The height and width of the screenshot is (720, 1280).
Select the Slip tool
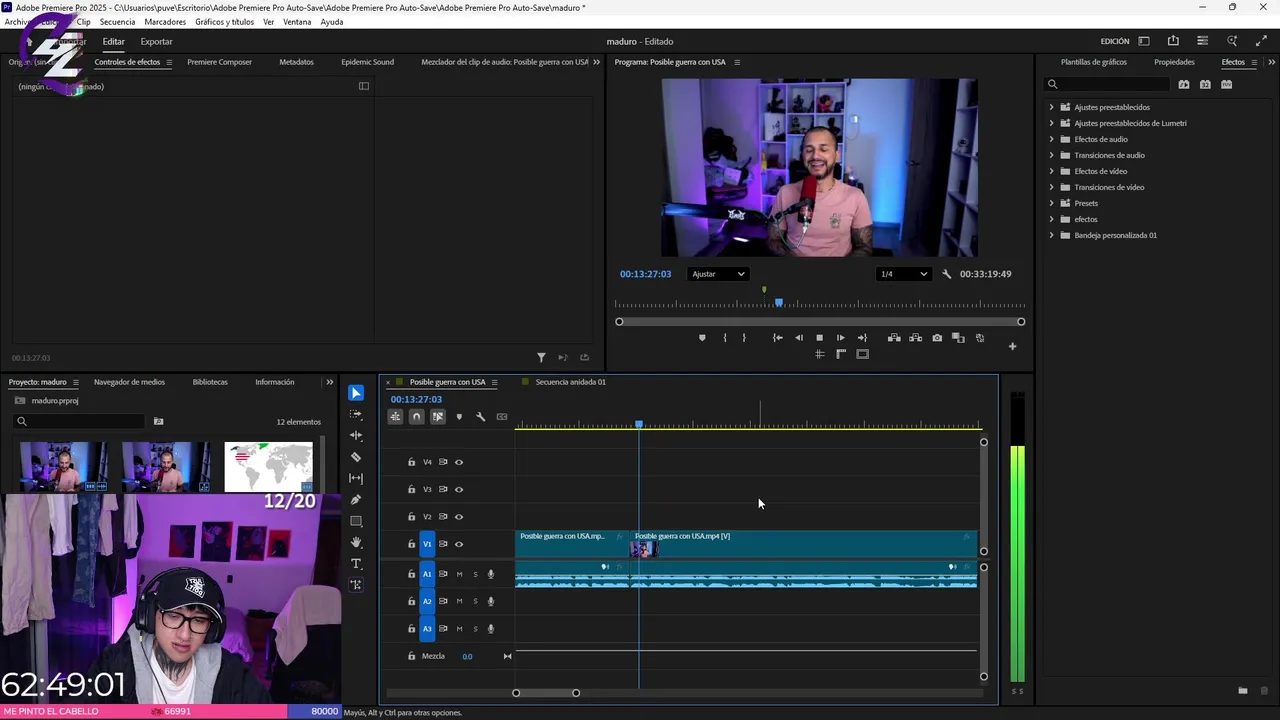pyautogui.click(x=356, y=478)
